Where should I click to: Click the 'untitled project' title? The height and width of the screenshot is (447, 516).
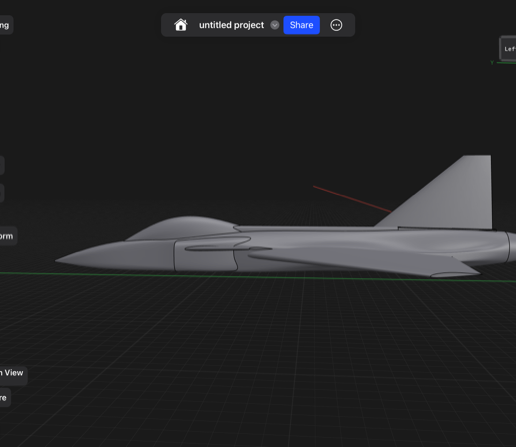point(231,25)
